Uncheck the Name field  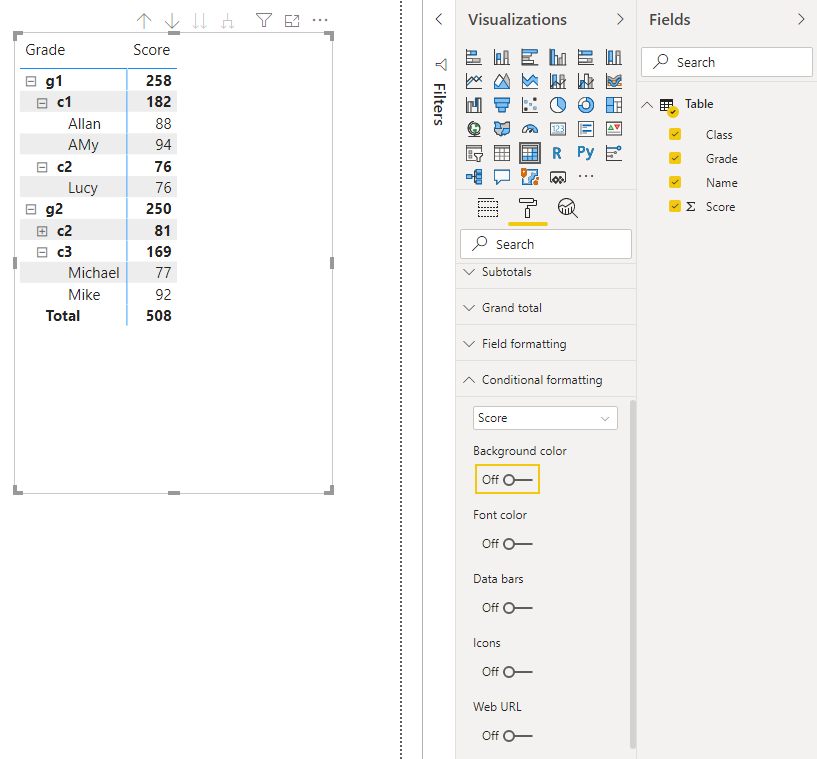pyautogui.click(x=675, y=182)
